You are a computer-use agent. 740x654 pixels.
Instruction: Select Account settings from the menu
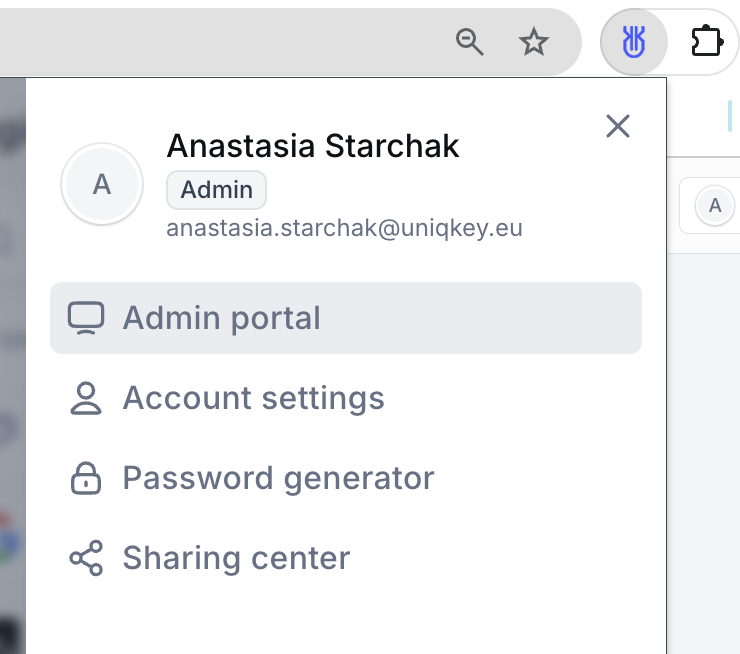[x=346, y=398]
